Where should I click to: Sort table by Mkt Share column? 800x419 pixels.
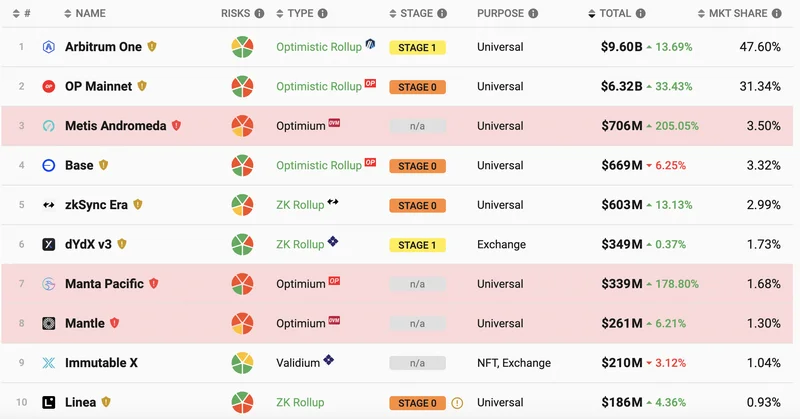click(x=730, y=14)
